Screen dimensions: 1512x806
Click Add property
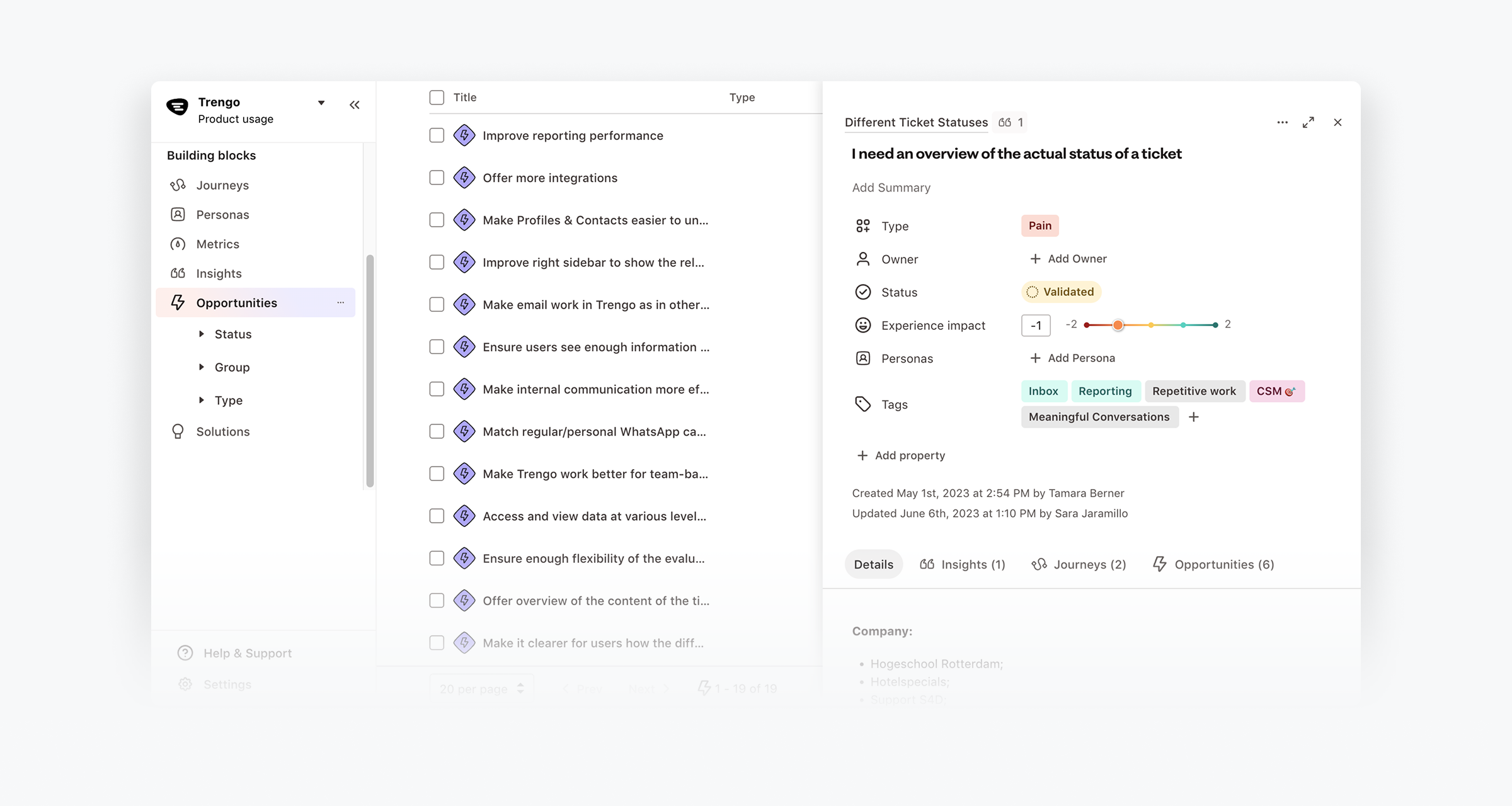(901, 455)
